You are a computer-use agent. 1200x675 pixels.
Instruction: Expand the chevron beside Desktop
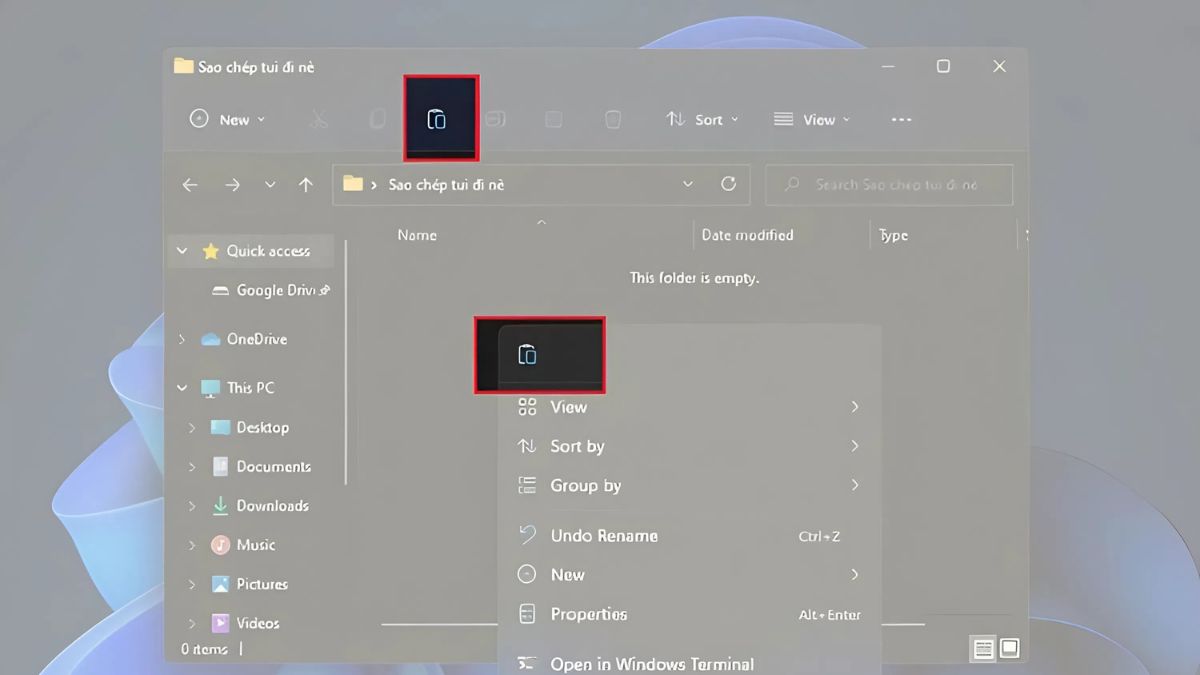[x=192, y=427]
